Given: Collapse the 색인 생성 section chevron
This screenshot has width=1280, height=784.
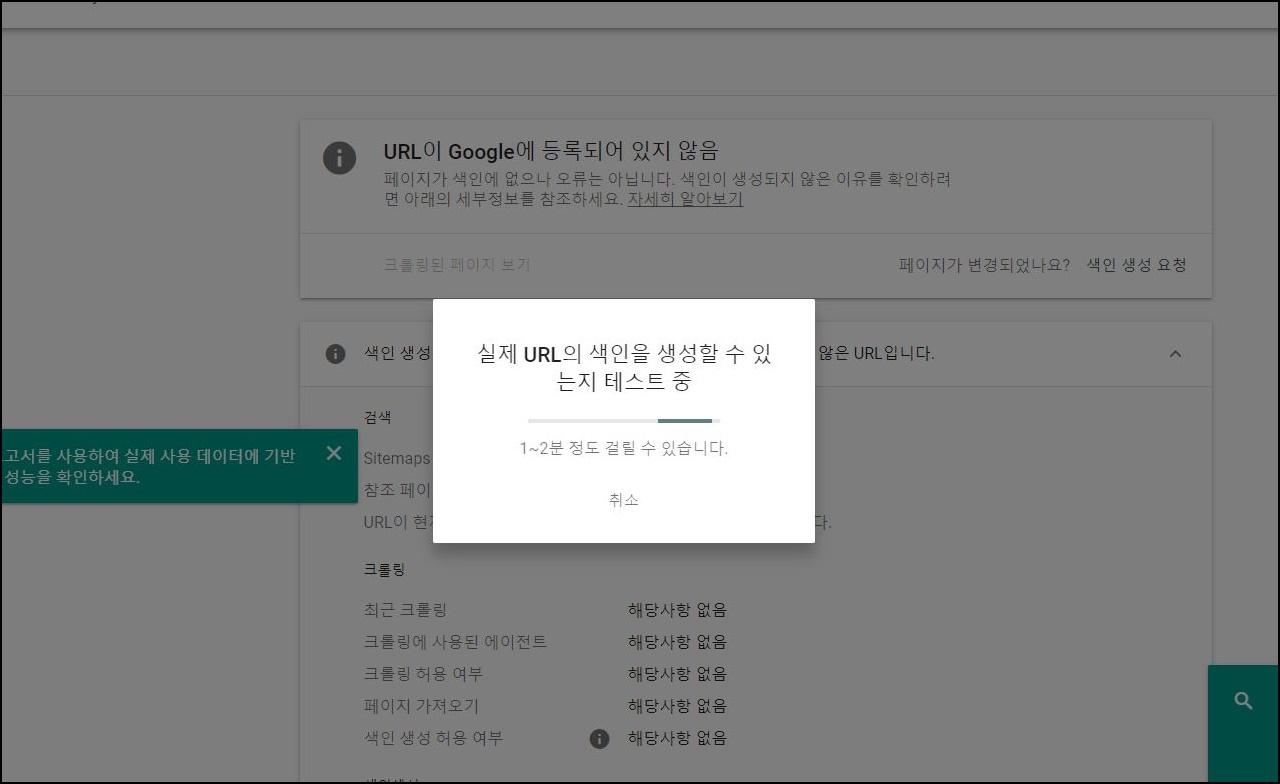Looking at the screenshot, I should [1175, 354].
